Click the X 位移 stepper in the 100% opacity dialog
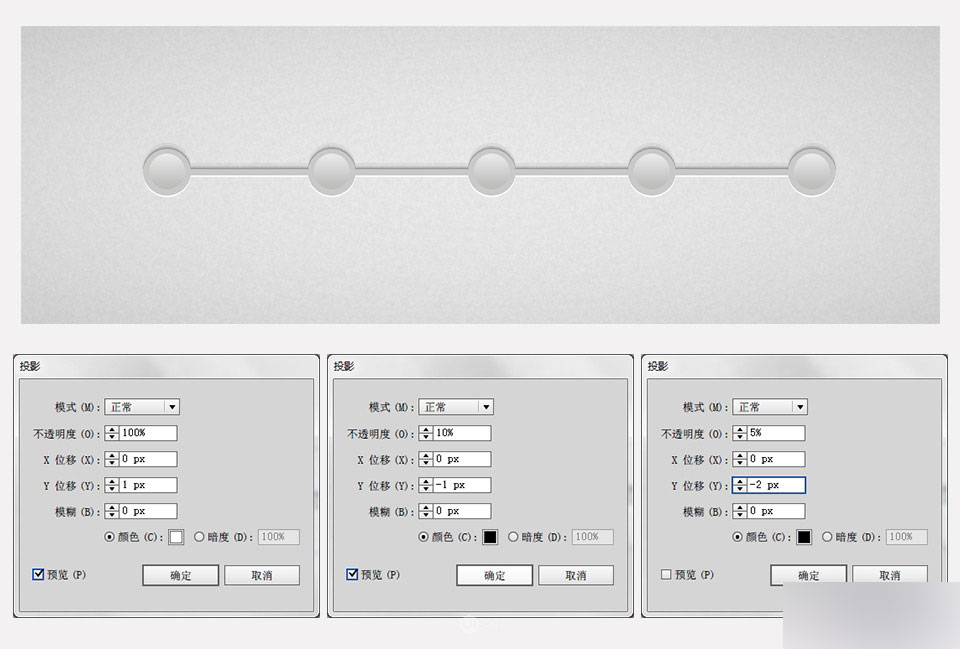Viewport: 960px width, 649px height. coord(112,459)
